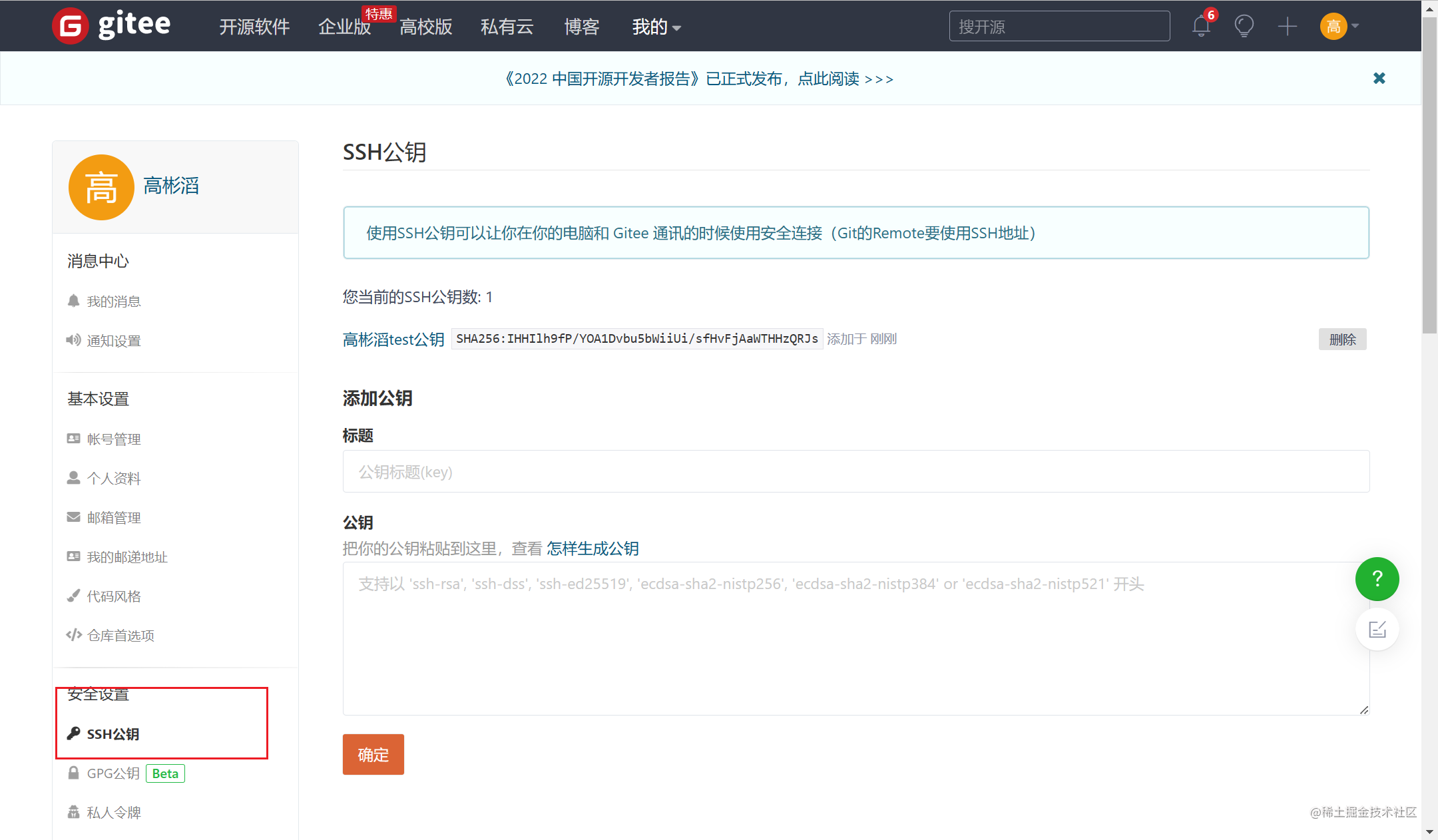Click the large orange profile avatar
The height and width of the screenshot is (840, 1438).
[101, 187]
